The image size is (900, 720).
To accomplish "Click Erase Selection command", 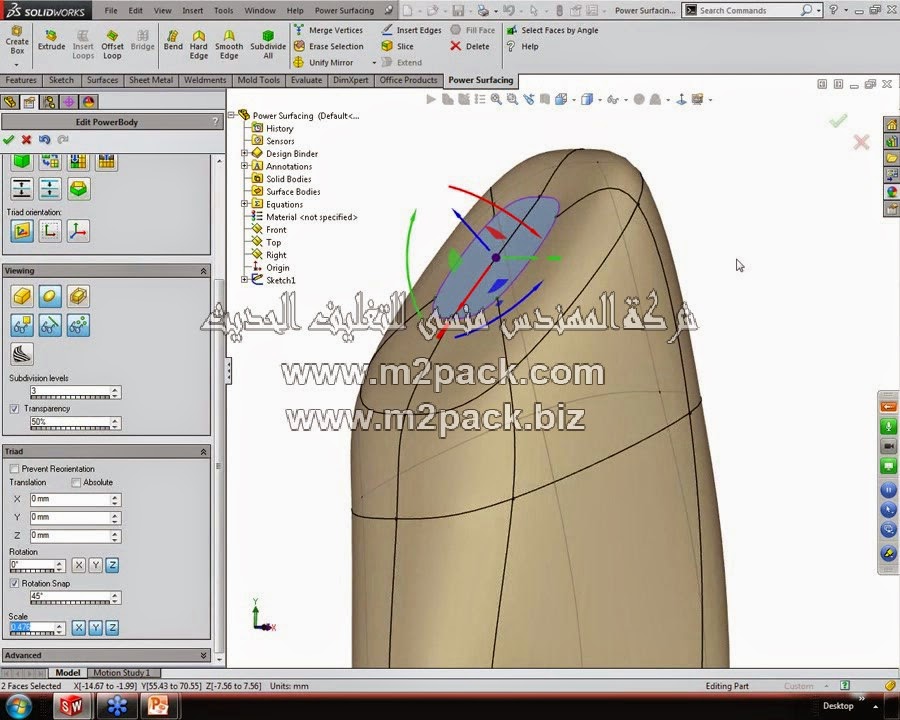I will [x=328, y=46].
